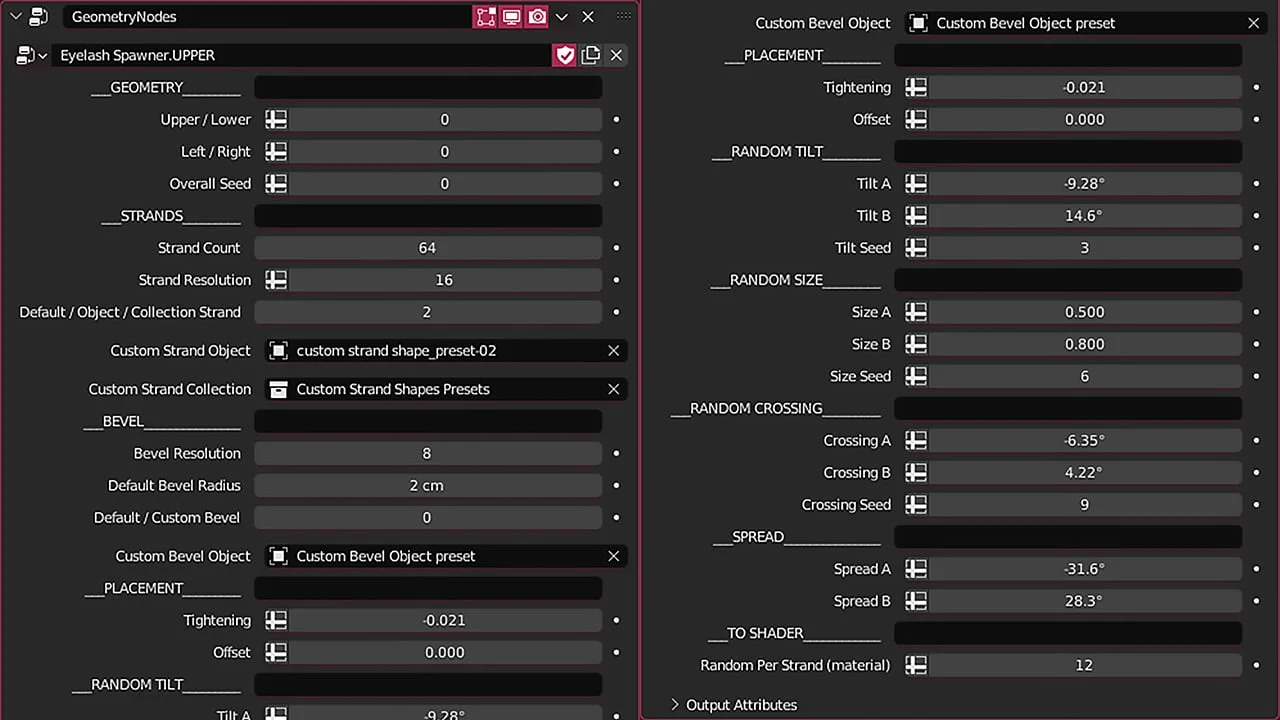Open modifier extra options dropdown arrow
Viewport: 1280px width, 720px height.
[x=562, y=17]
